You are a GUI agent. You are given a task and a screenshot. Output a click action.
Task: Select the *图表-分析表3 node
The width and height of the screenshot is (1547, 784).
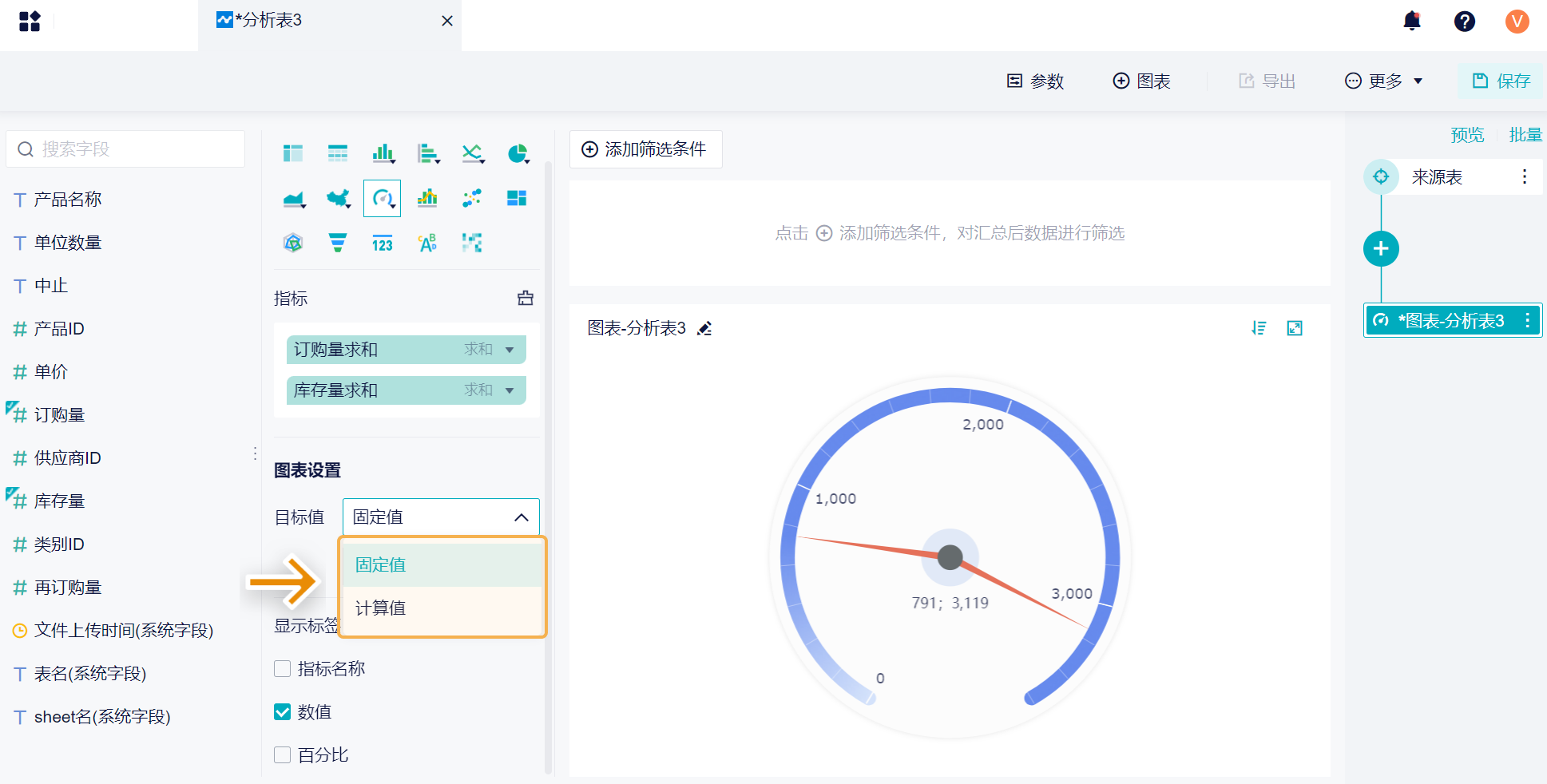(1452, 321)
